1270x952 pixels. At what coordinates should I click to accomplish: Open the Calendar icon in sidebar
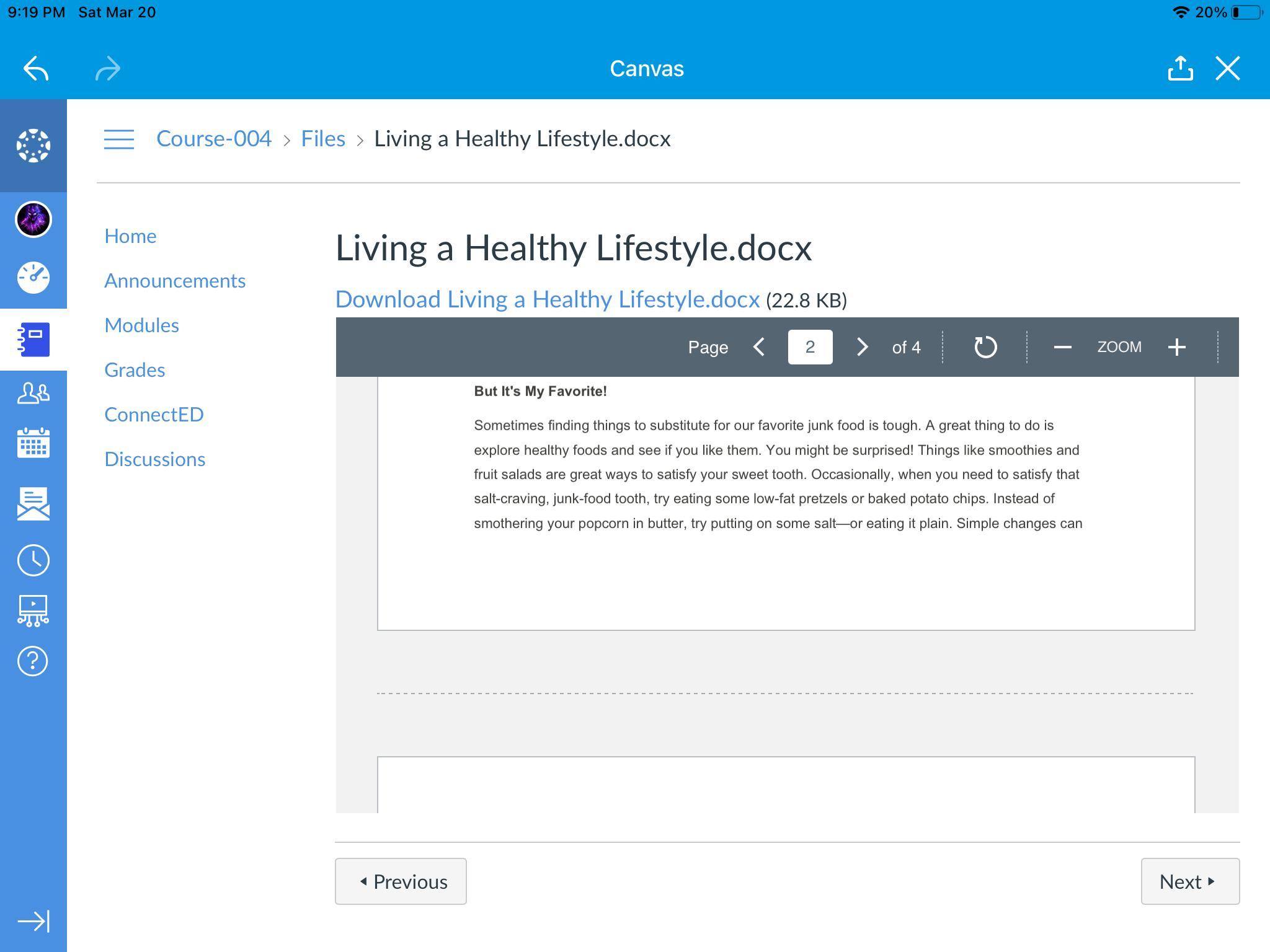[x=33, y=443]
